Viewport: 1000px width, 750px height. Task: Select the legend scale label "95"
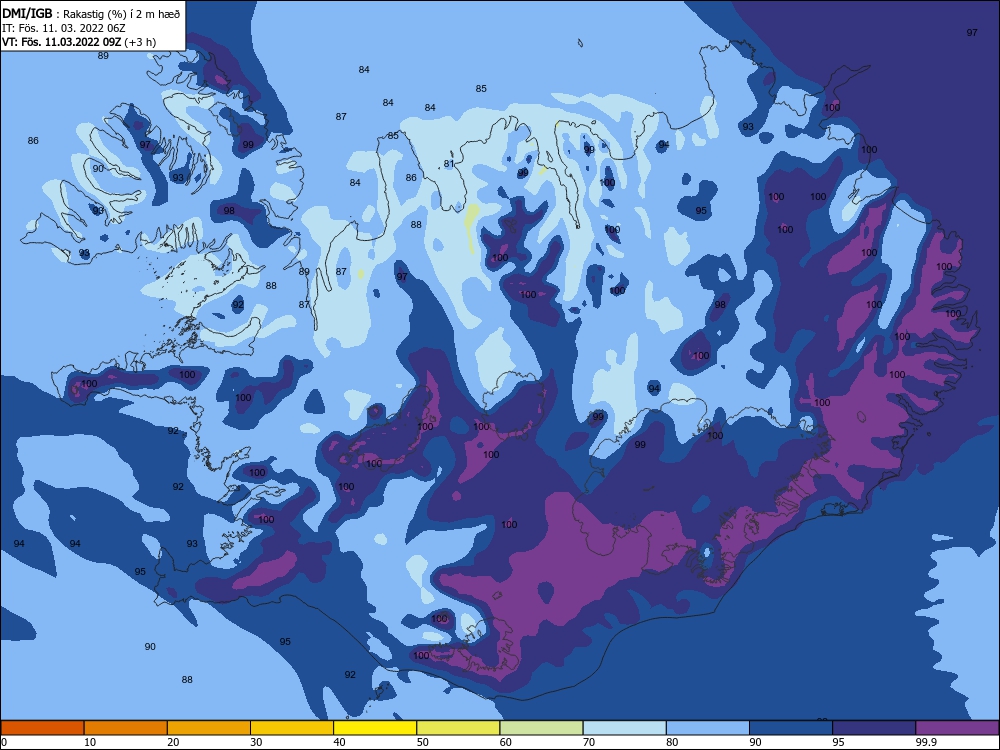[839, 742]
